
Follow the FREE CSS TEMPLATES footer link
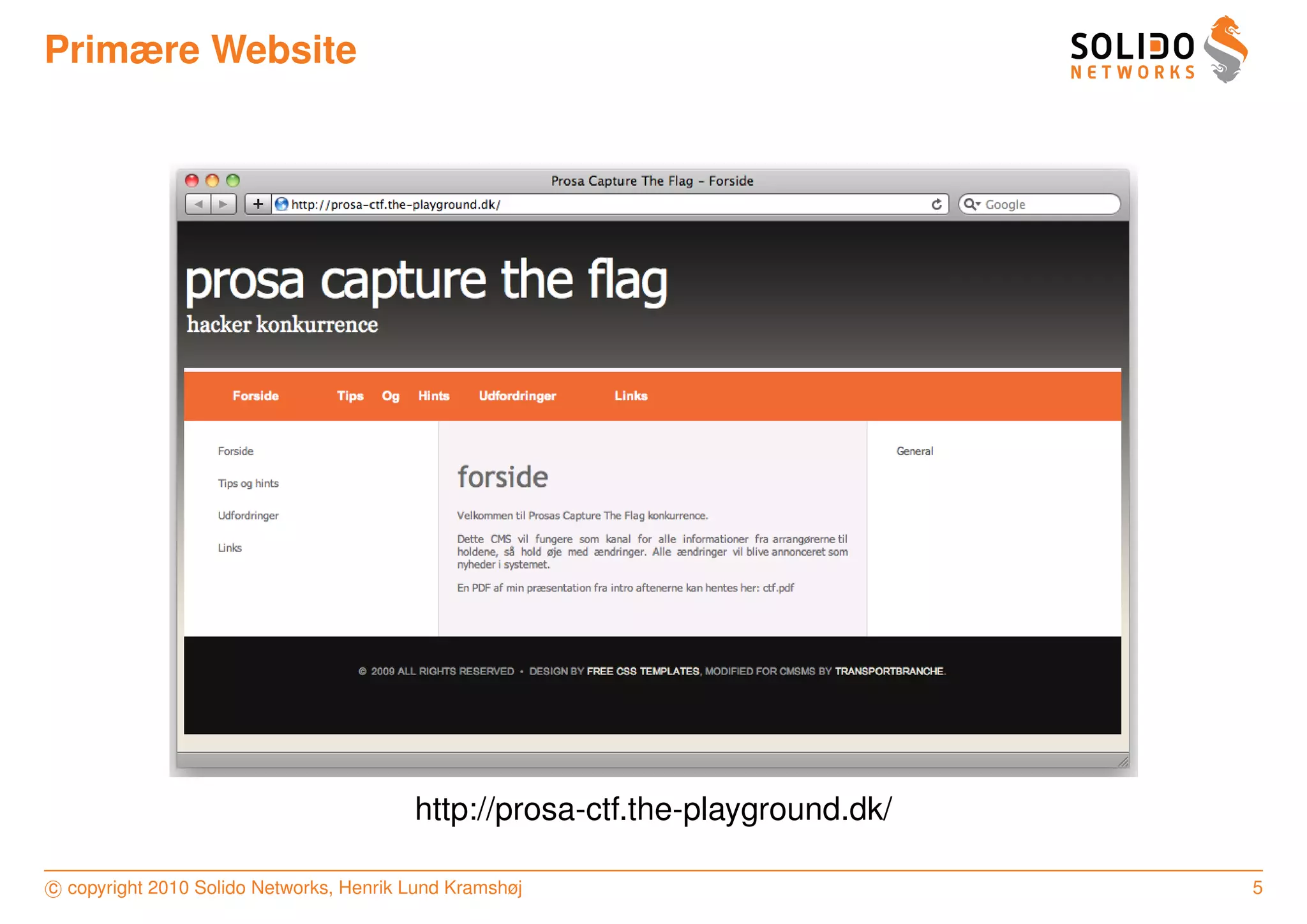coord(643,671)
